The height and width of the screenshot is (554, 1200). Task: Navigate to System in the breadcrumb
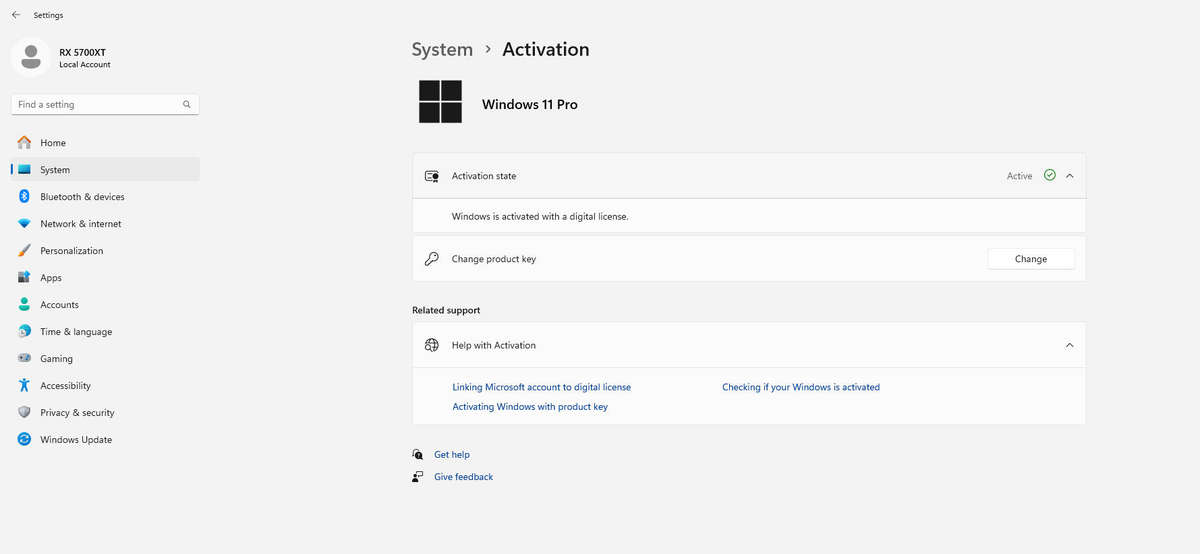pyautogui.click(x=442, y=50)
